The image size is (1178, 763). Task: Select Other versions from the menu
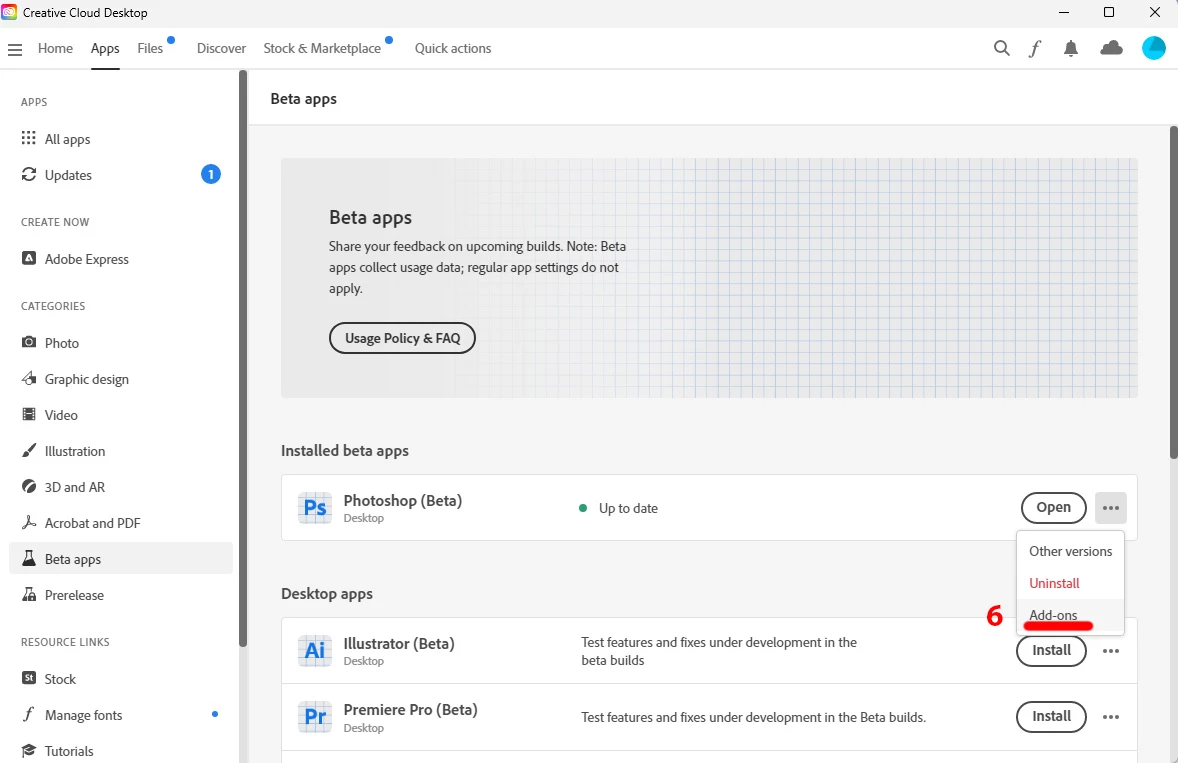(x=1070, y=551)
